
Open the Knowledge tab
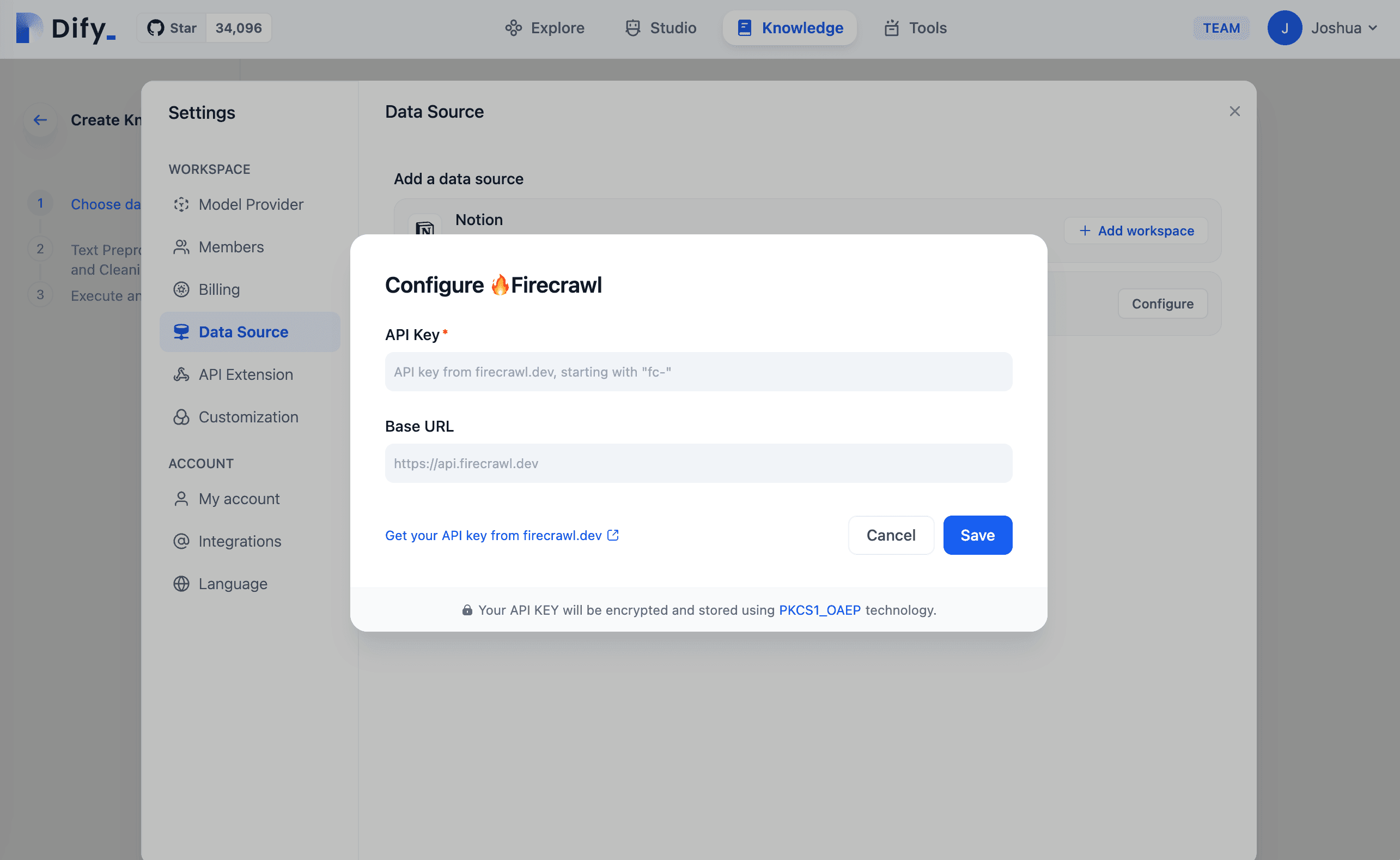[789, 27]
